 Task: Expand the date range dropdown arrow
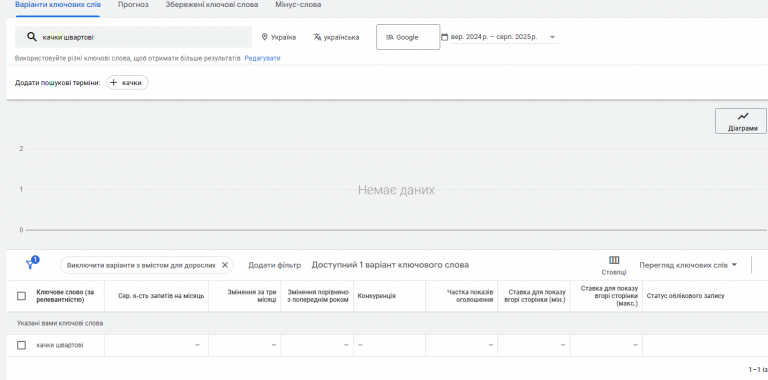[x=552, y=37]
